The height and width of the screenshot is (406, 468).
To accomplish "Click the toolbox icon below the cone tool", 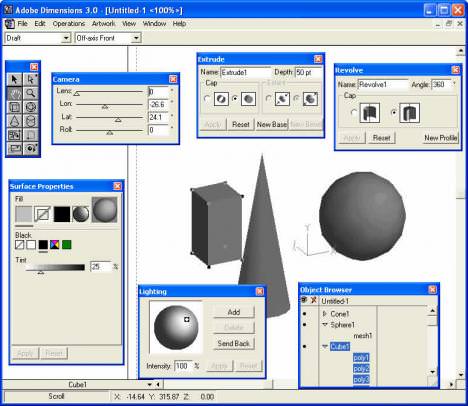I will tap(14, 135).
